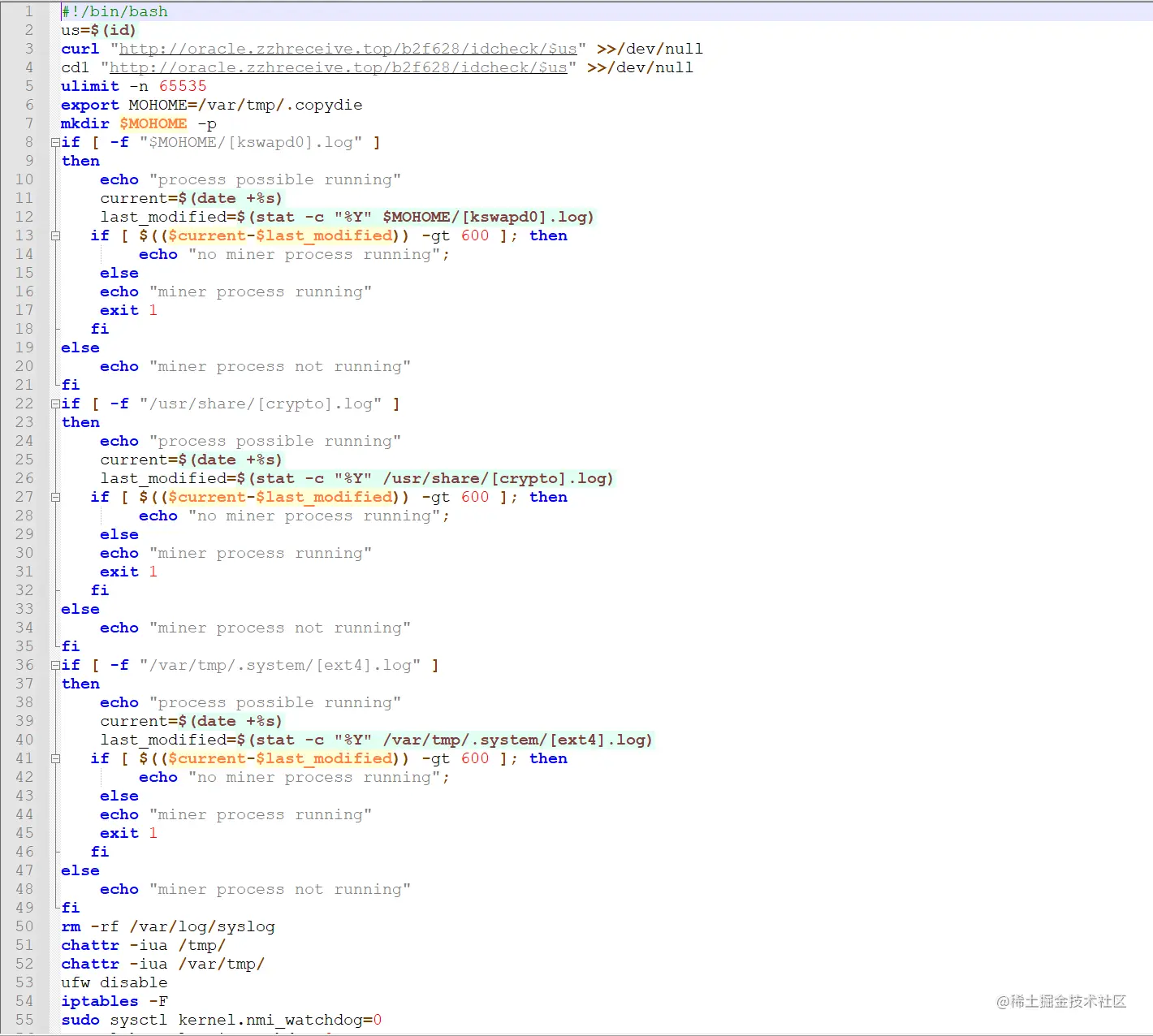This screenshot has height=1036, width=1153.
Task: Click the stat command on line 26
Action: tap(426, 478)
